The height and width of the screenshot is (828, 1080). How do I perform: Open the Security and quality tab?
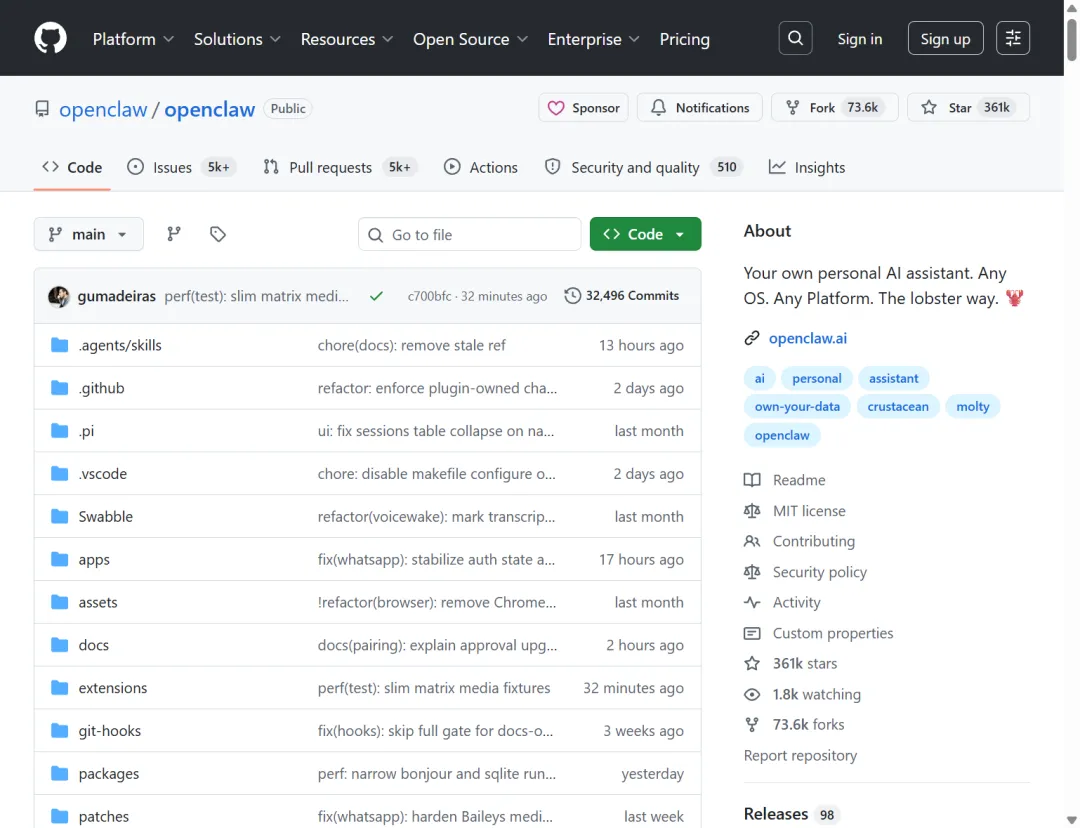click(x=643, y=167)
